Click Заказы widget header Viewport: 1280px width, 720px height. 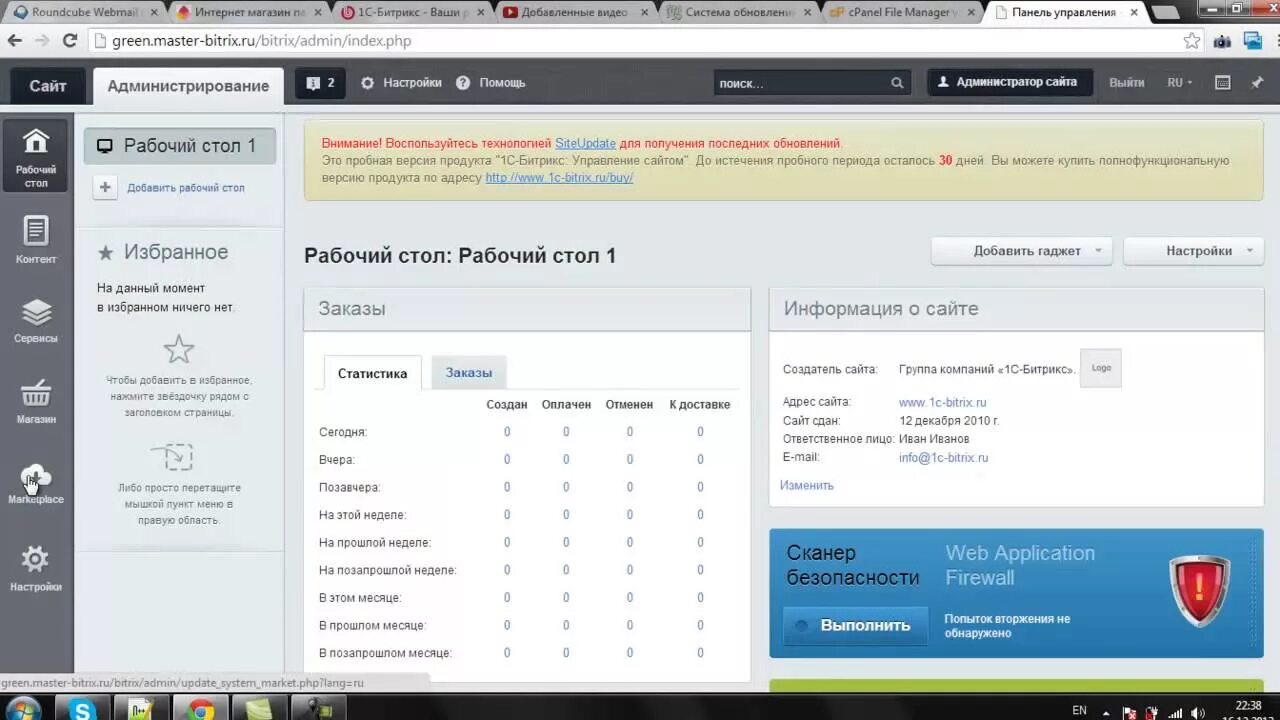tap(527, 309)
